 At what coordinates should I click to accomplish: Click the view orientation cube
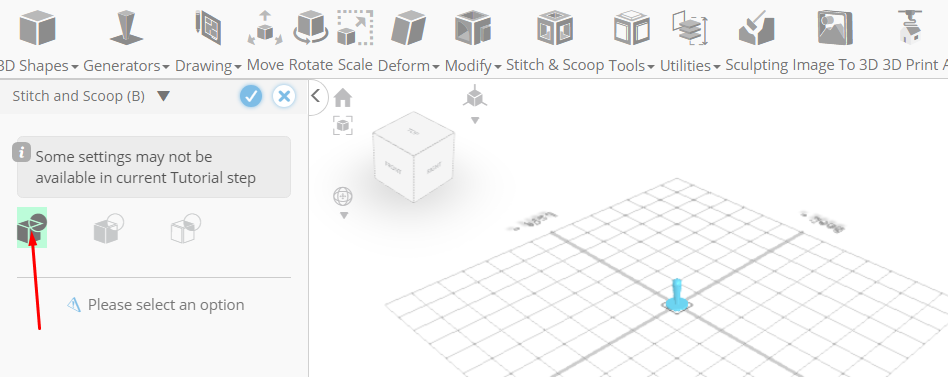click(414, 156)
